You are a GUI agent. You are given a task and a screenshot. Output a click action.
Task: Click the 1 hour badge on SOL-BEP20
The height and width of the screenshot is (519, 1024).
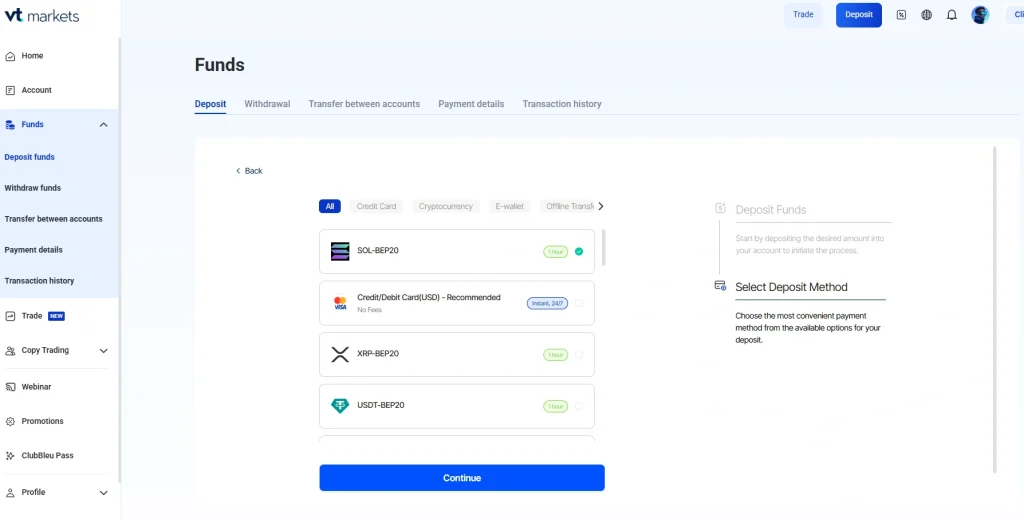(556, 251)
